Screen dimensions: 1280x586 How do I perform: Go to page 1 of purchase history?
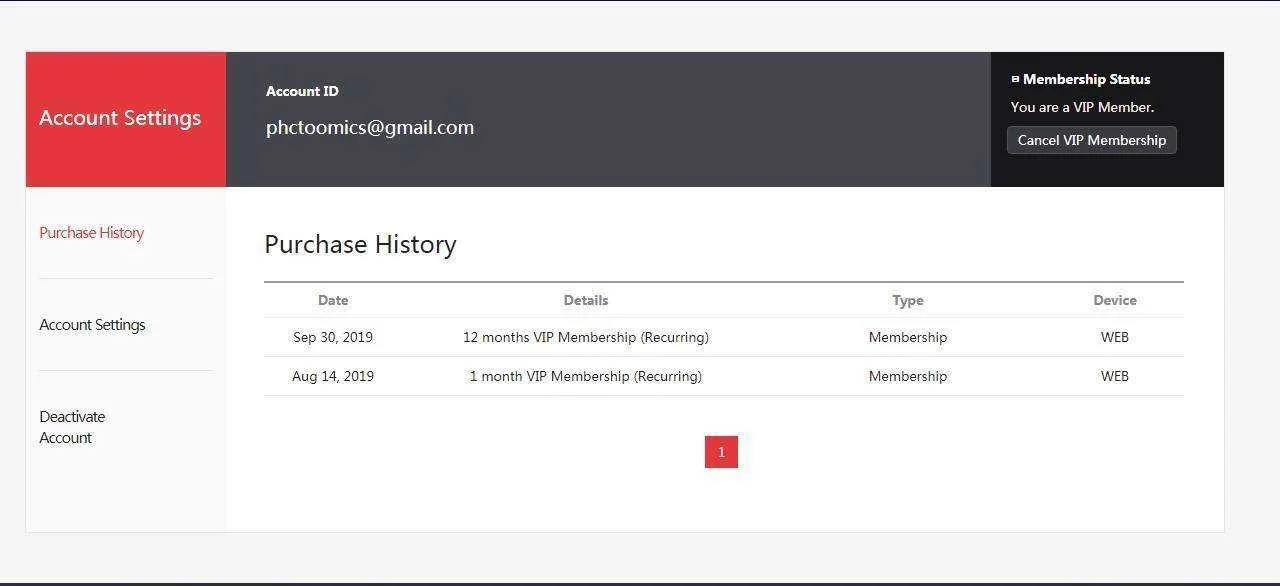pyautogui.click(x=721, y=452)
